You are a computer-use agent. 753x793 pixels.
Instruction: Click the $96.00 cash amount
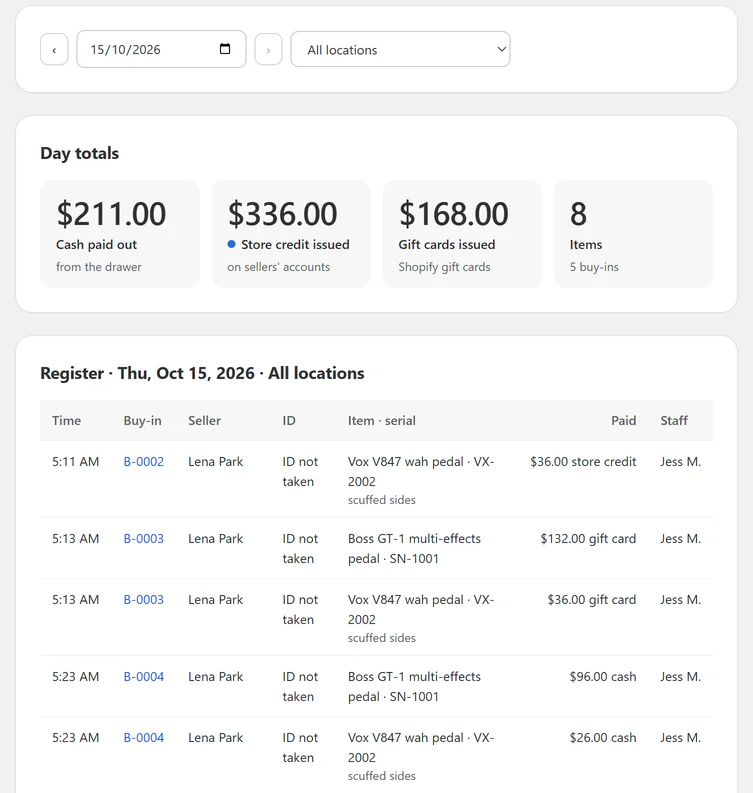coord(603,677)
